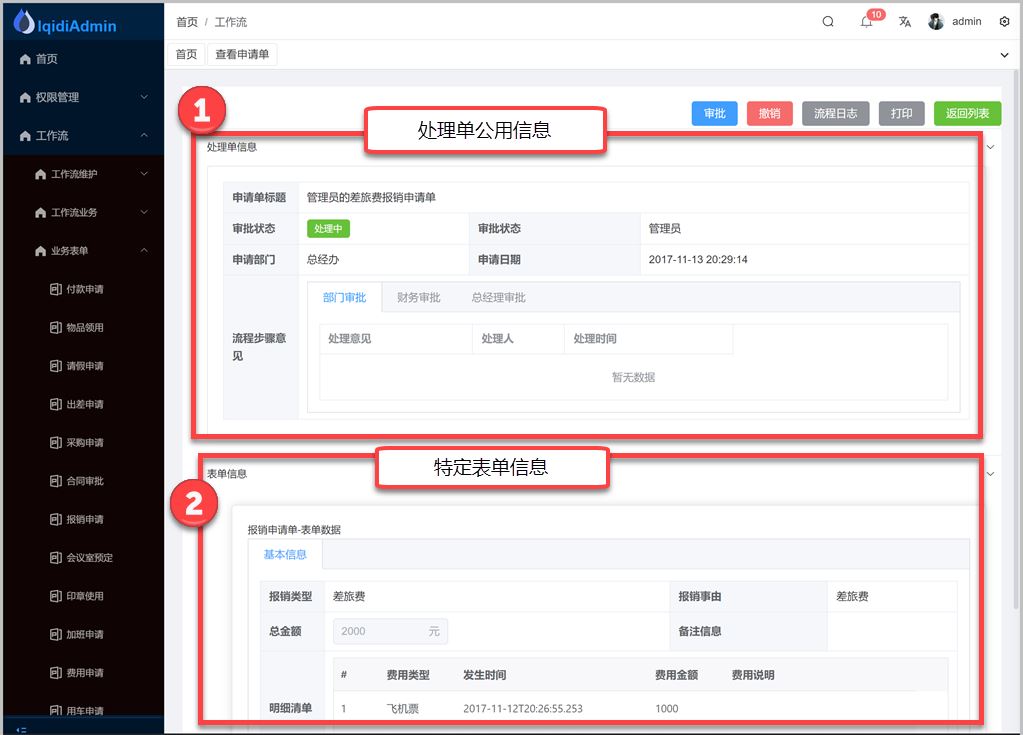Click the form icon next to 报销申请
Viewport: 1023px width, 735px height.
click(x=56, y=519)
